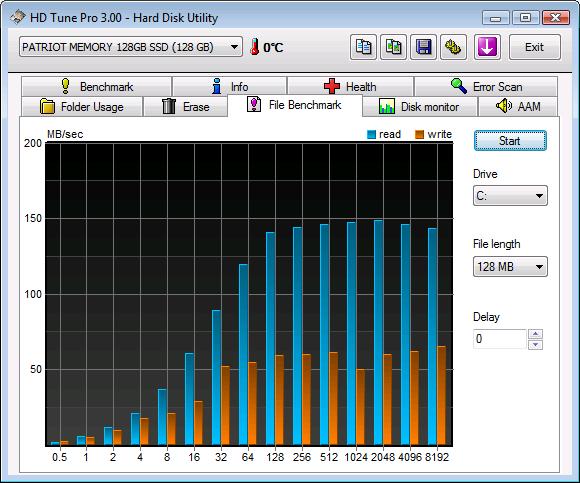This screenshot has width=580, height=483.
Task: Click the orange write legend swatch
Action: click(x=419, y=134)
